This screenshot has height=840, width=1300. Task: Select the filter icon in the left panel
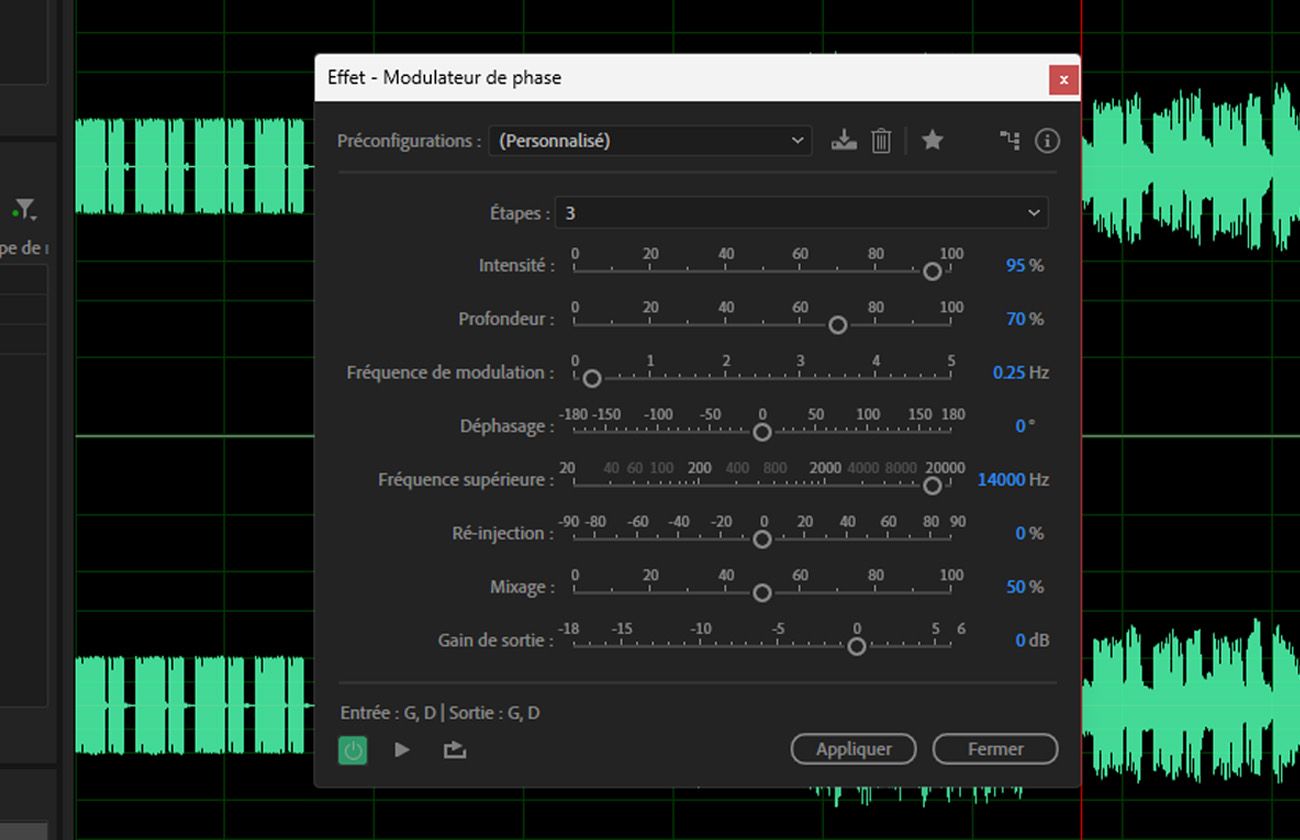point(25,210)
